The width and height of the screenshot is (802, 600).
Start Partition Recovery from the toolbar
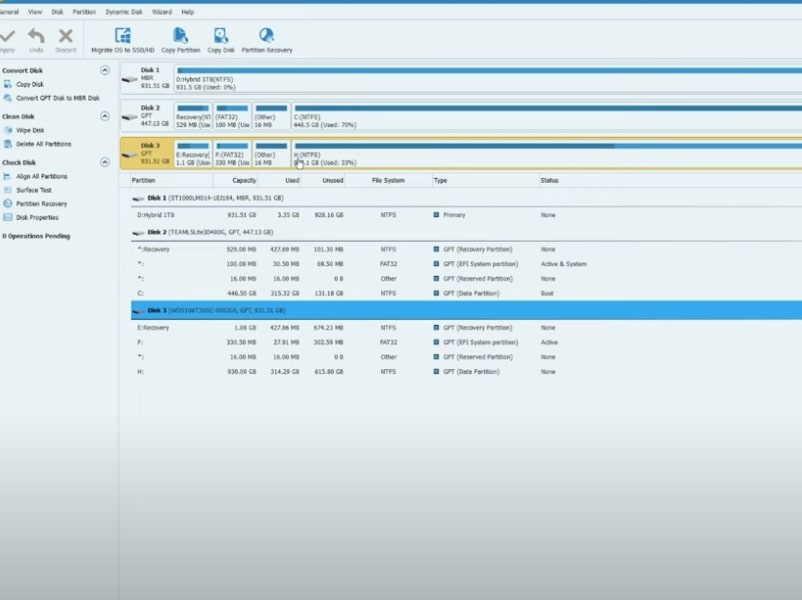pyautogui.click(x=267, y=36)
